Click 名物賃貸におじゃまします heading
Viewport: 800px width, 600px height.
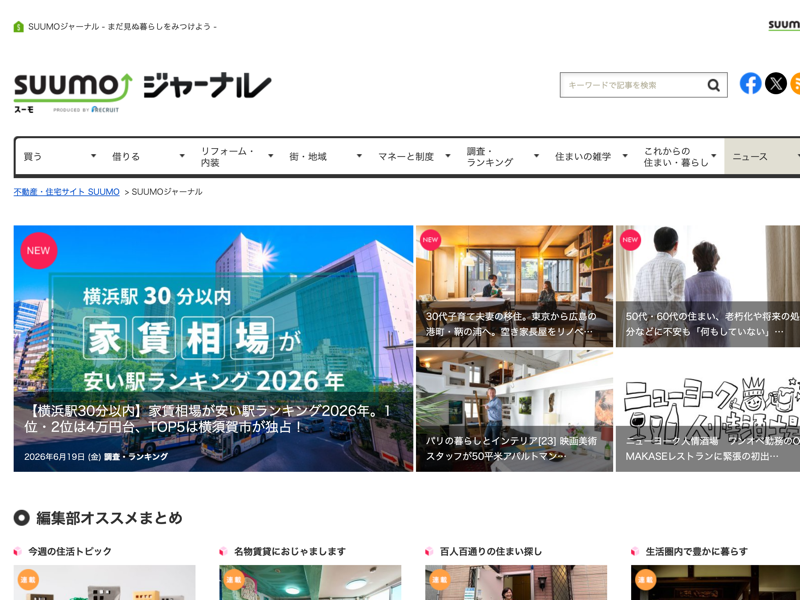(x=290, y=552)
